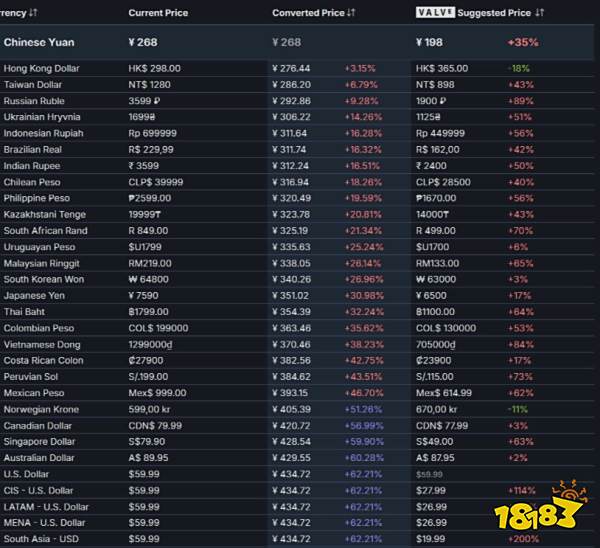The width and height of the screenshot is (600, 548).
Task: Select Kazakhstani Tenge row label
Action: [x=45, y=215]
